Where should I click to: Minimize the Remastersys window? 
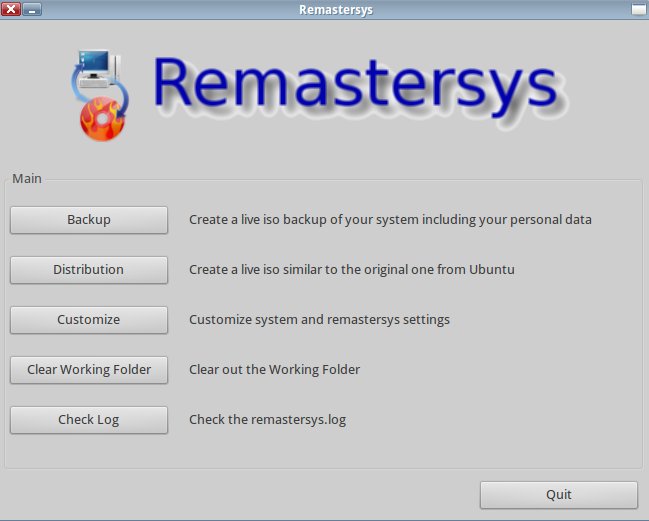(x=32, y=9)
